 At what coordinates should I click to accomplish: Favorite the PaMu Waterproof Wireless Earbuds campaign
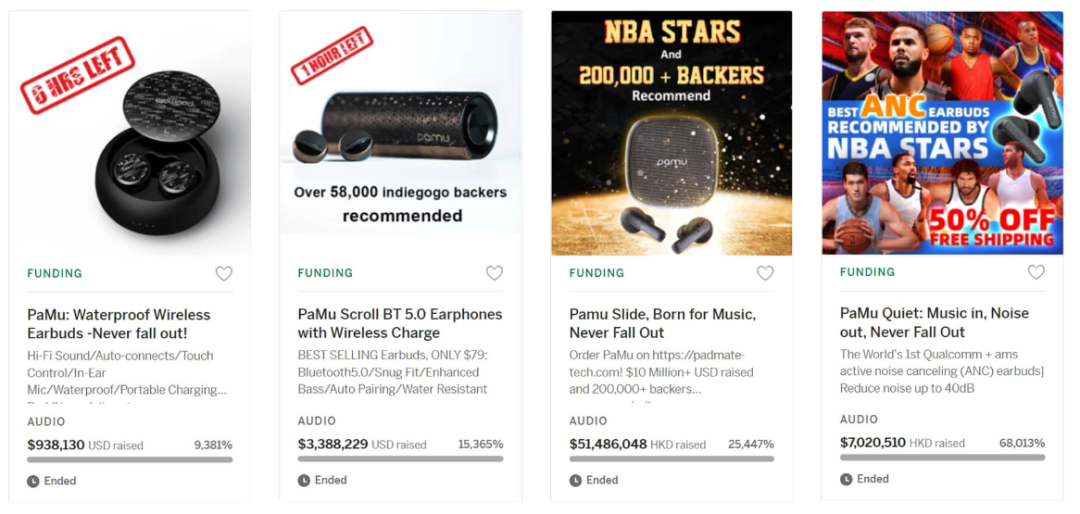pos(224,273)
